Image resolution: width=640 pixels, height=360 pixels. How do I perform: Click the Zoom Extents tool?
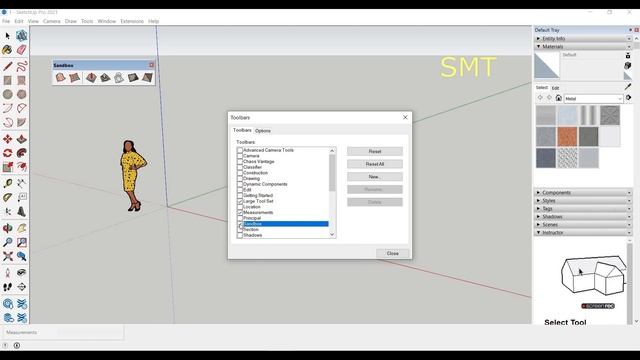8,256
